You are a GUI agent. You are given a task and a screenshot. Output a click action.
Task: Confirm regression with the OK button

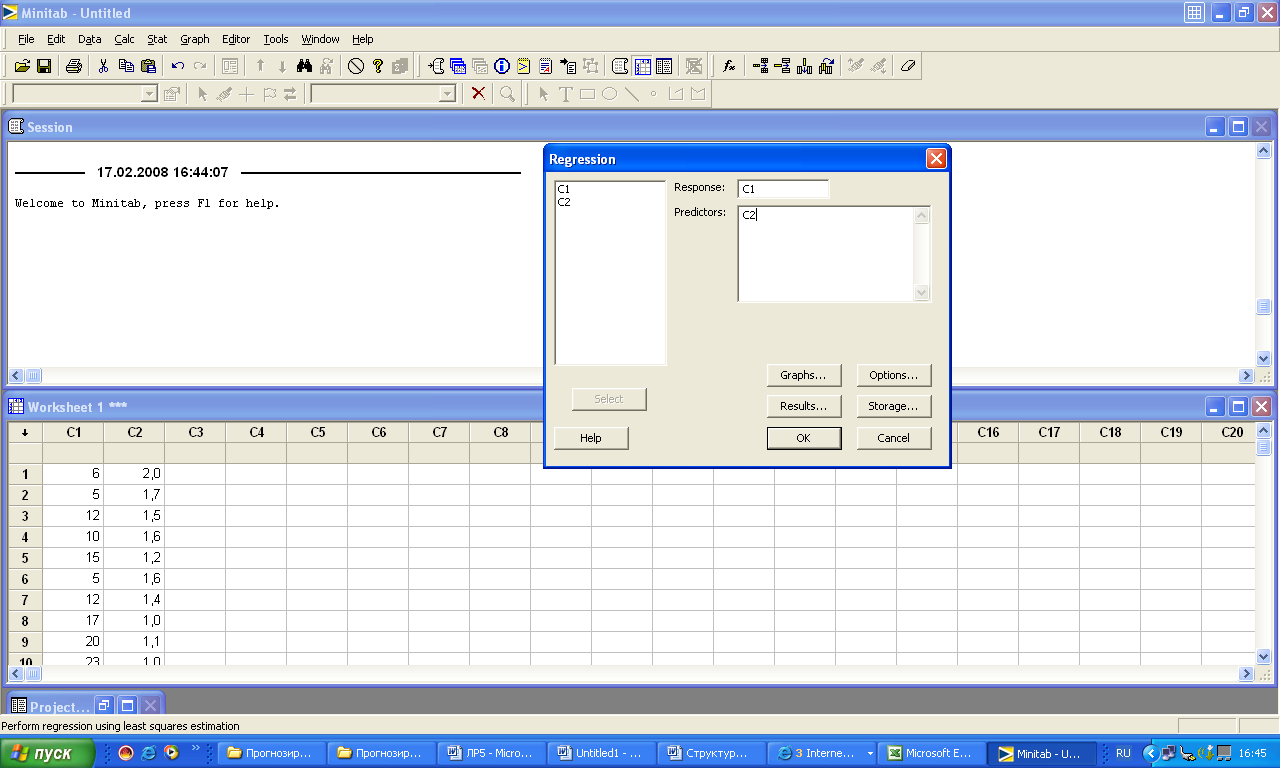804,437
